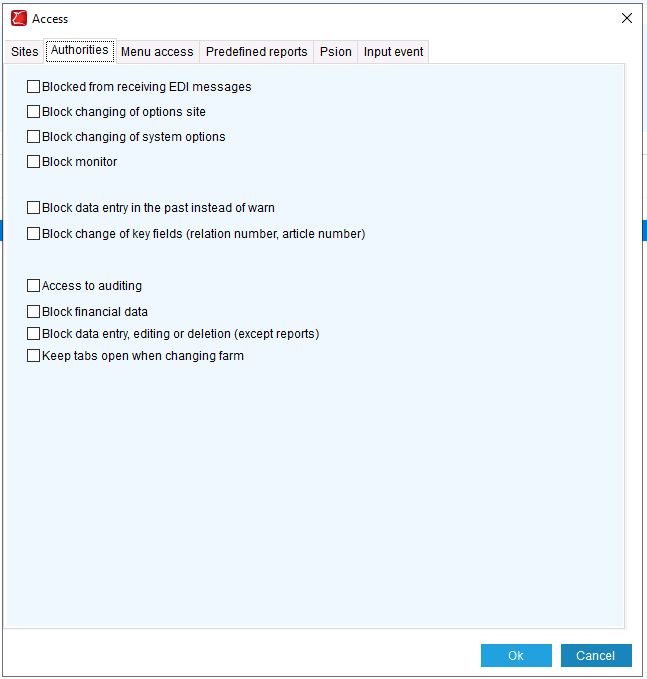Enable Access to auditing checkbox
Screen dimensions: 647x679
[33, 286]
